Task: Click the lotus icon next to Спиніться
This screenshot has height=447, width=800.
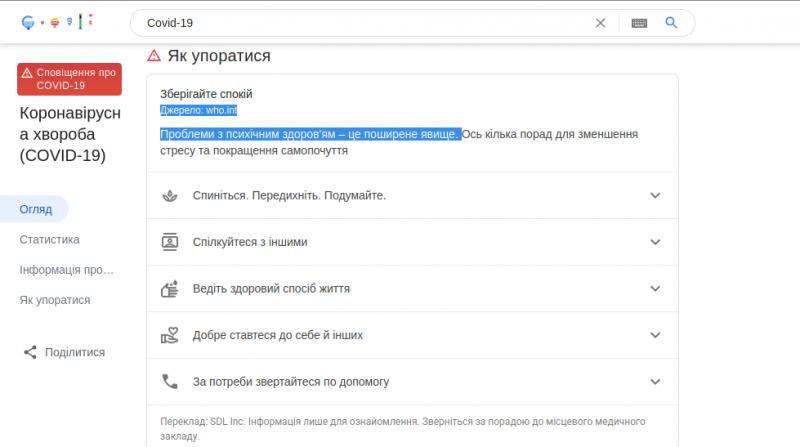Action: [x=169, y=195]
